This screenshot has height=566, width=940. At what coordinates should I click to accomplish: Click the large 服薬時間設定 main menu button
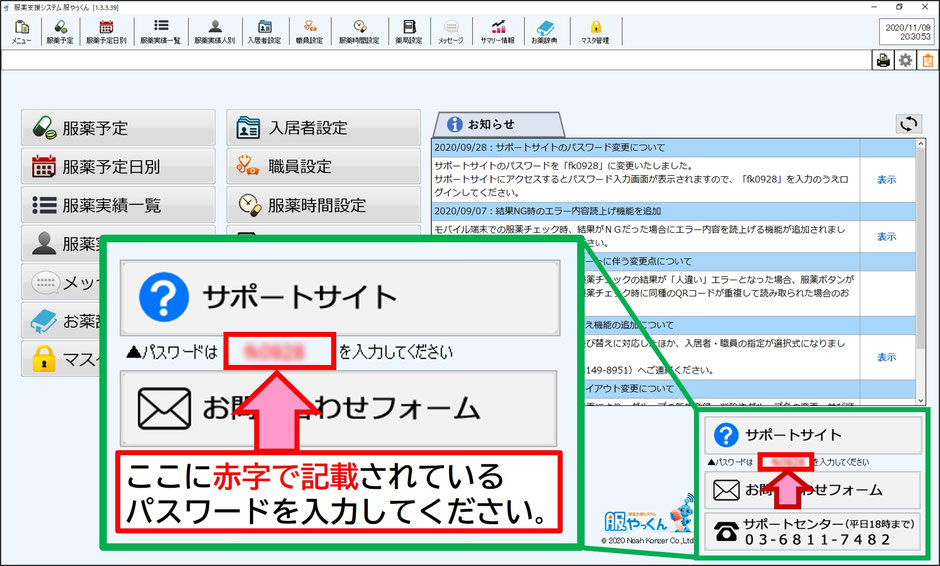(324, 205)
